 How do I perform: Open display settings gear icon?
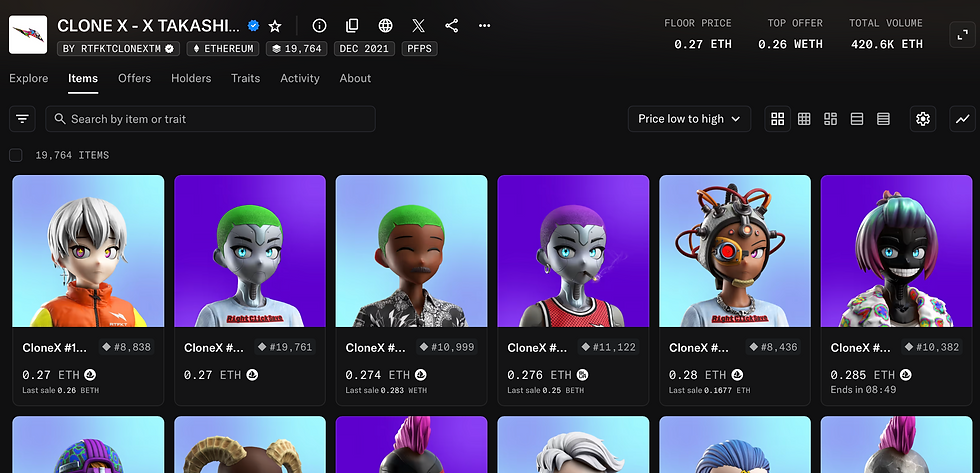coord(923,119)
